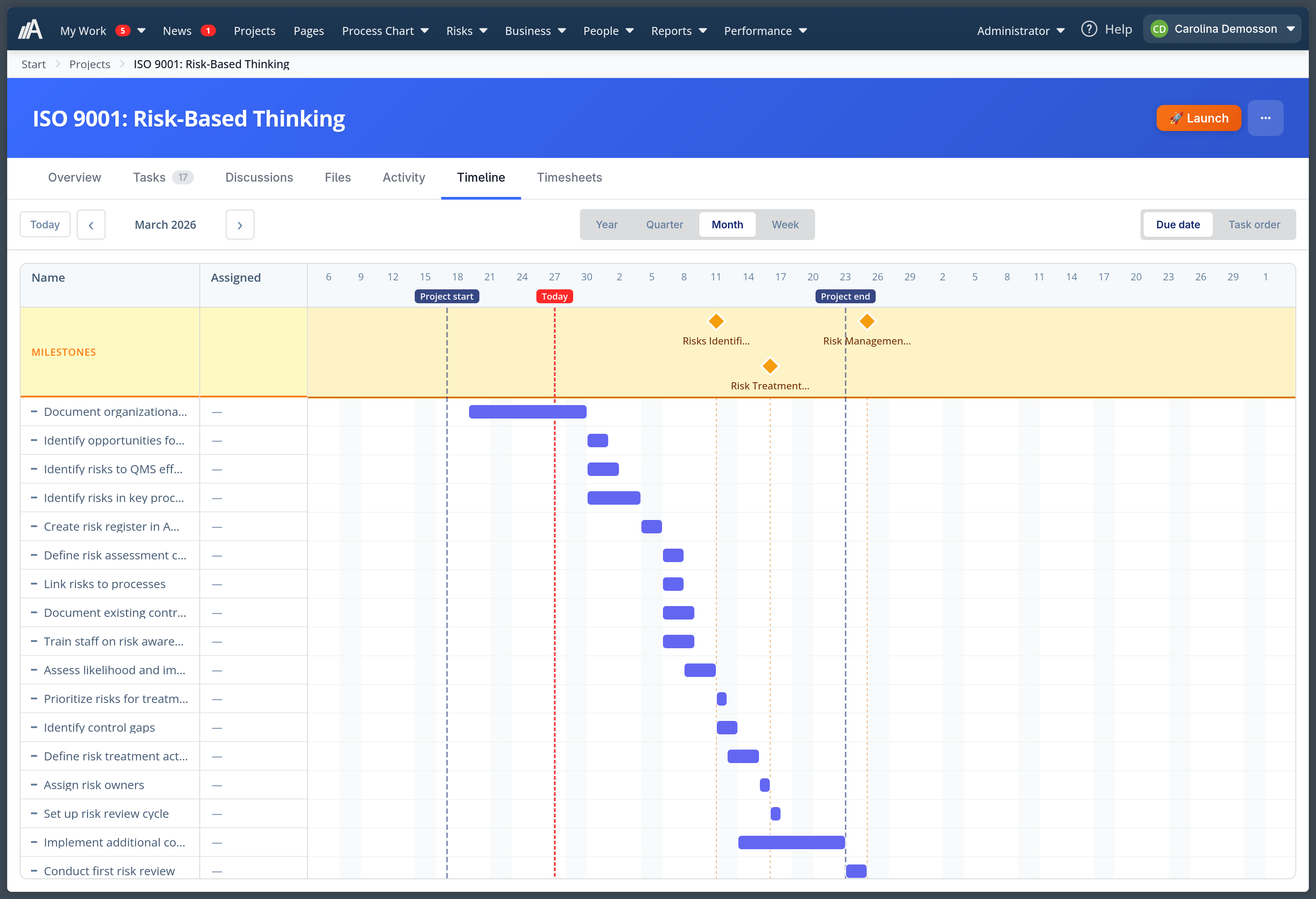The width and height of the screenshot is (1316, 899).
Task: Click the ellipsis options icon beside Launch
Action: point(1266,118)
